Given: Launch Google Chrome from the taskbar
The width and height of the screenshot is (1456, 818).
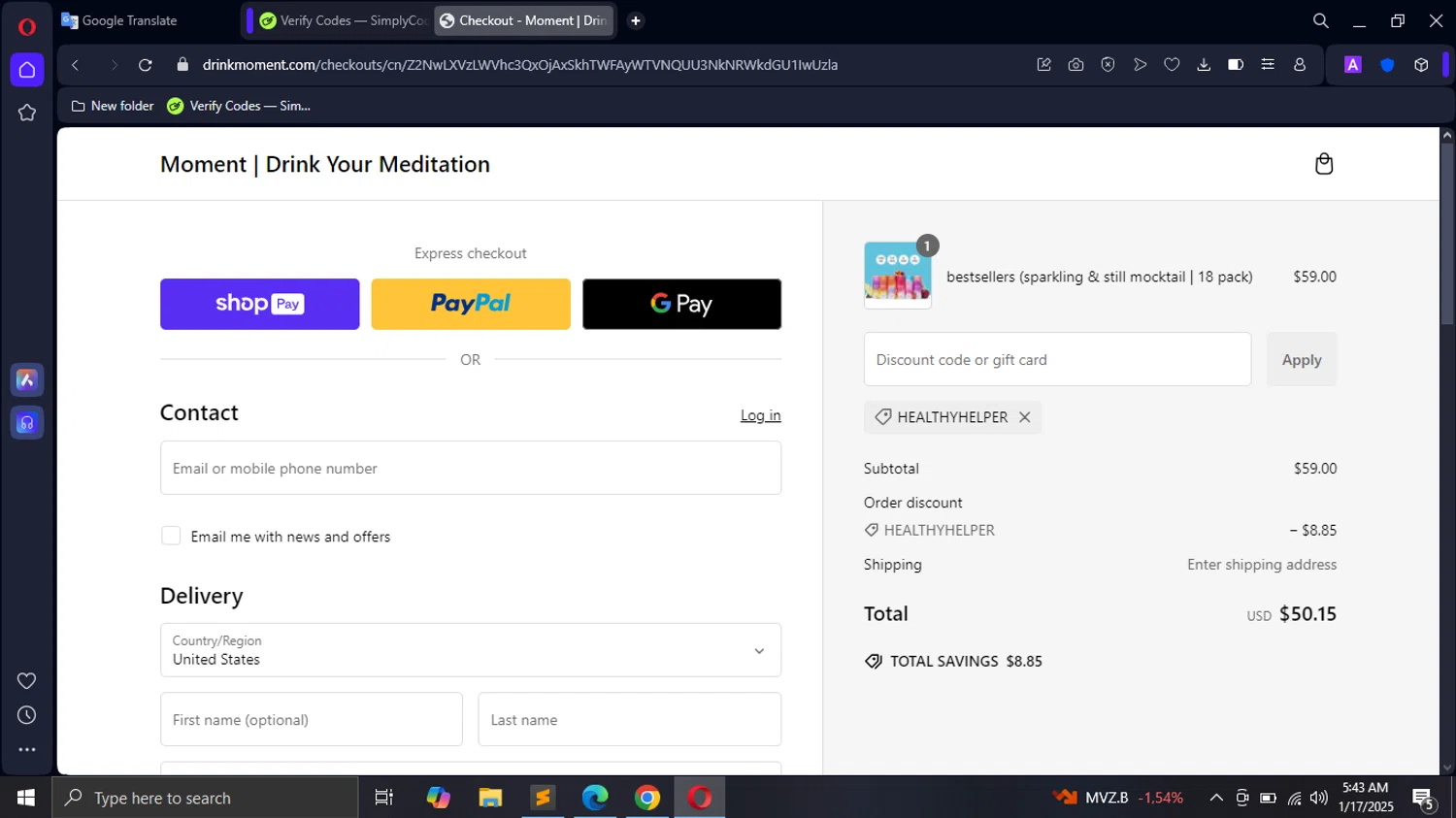Looking at the screenshot, I should pyautogui.click(x=647, y=798).
